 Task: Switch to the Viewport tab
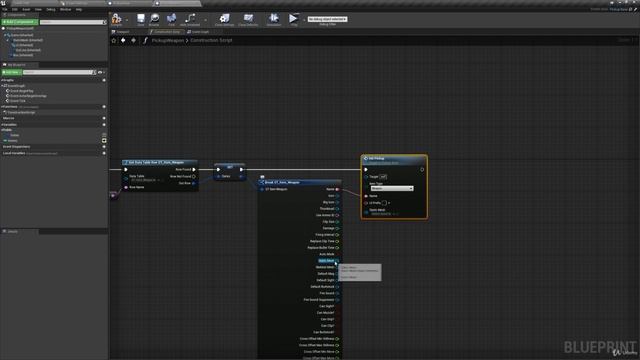point(122,31)
